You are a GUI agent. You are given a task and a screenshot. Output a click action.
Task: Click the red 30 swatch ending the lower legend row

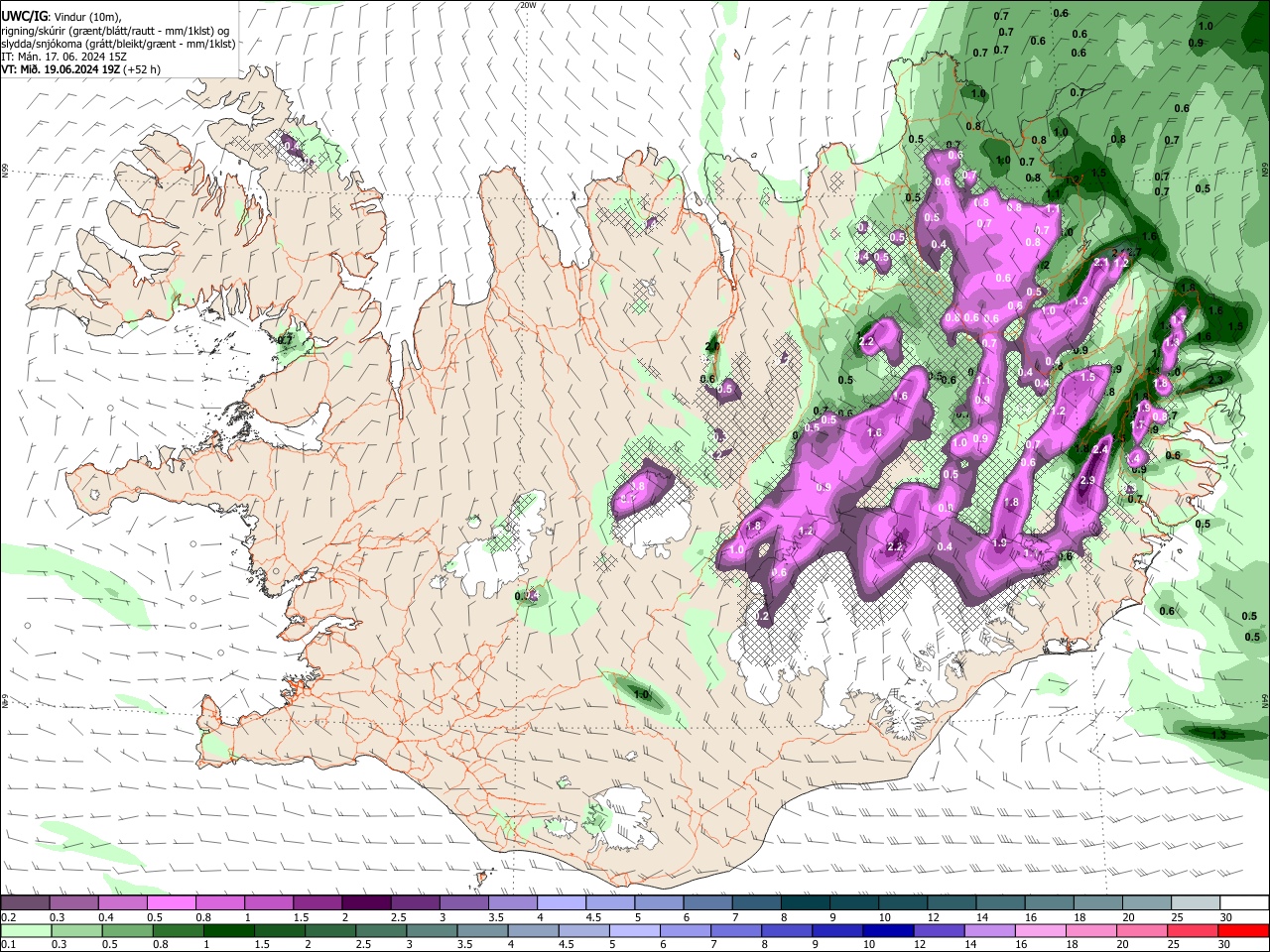pyautogui.click(x=1244, y=930)
